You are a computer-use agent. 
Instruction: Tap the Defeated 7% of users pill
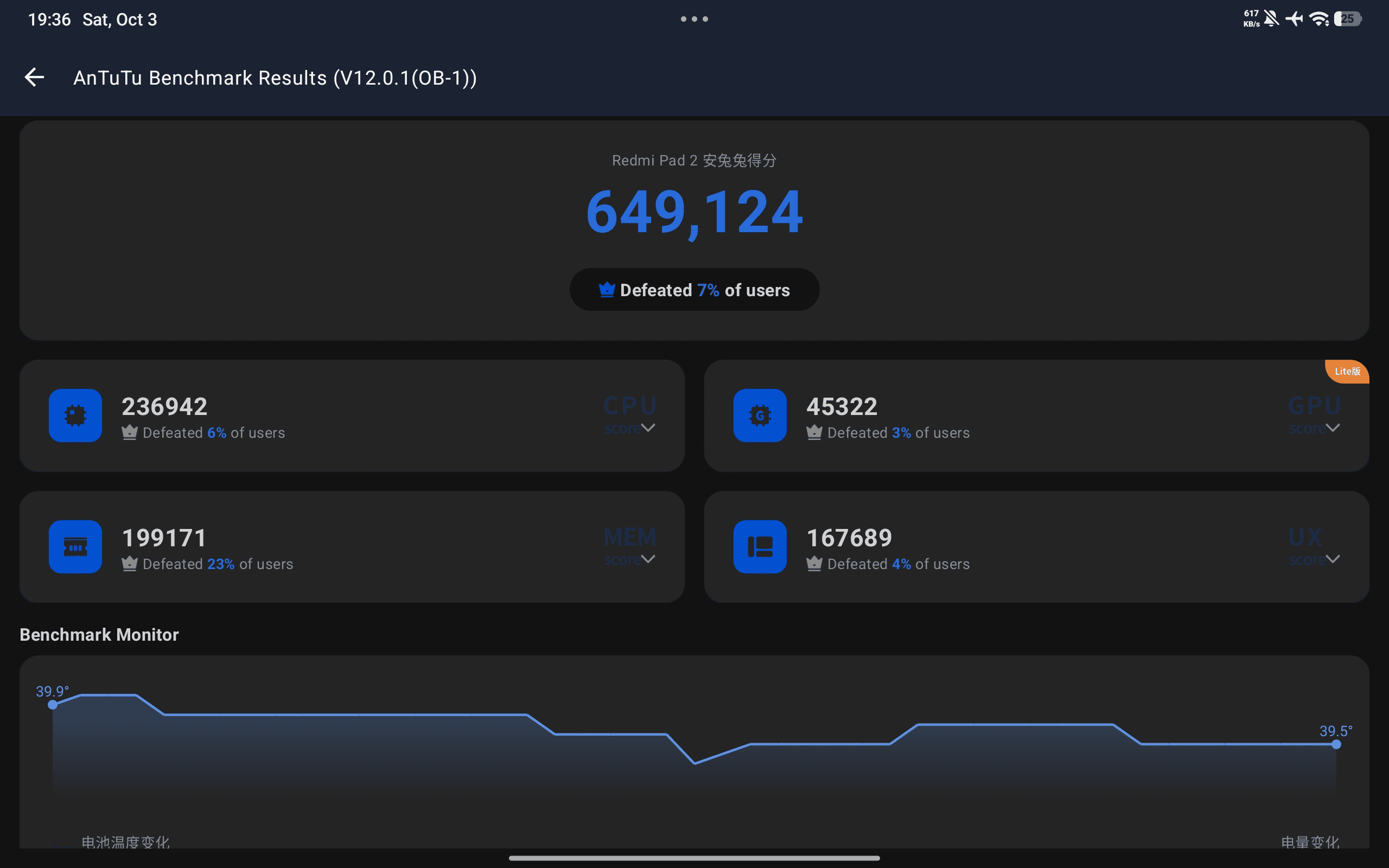coord(694,289)
